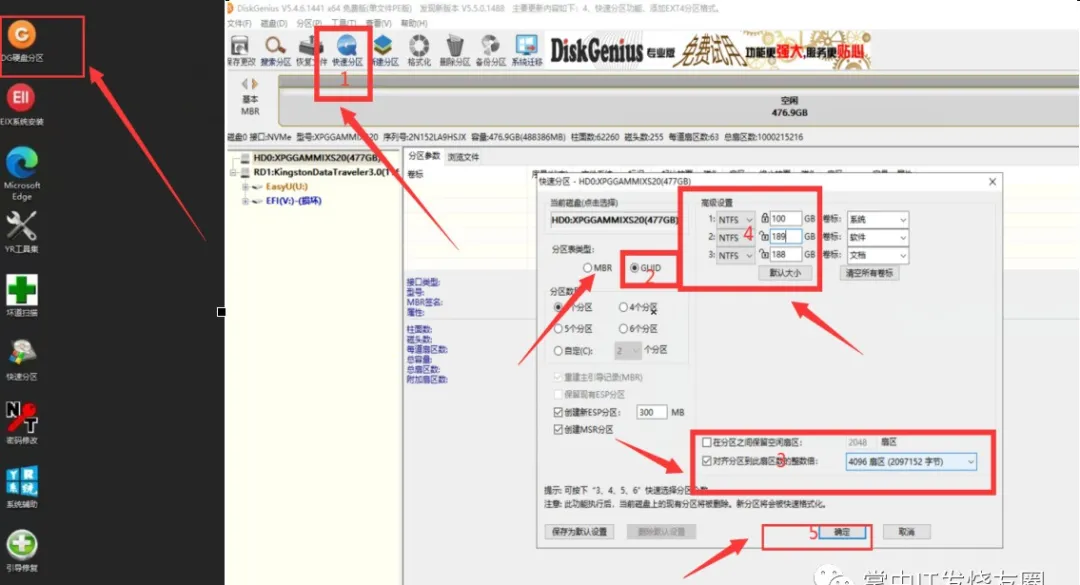Image resolution: width=1080 pixels, height=585 pixels.
Task: Open file system dropdown for partition 1
Action: (736, 219)
